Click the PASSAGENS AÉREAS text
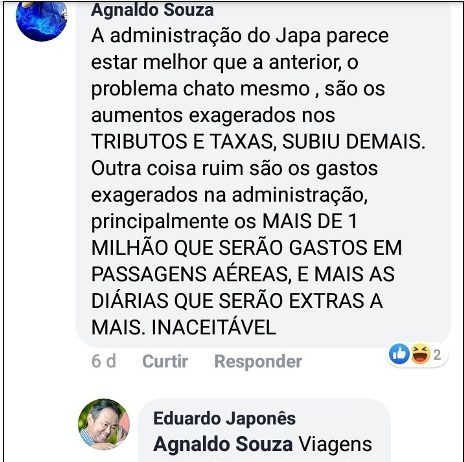The image size is (464, 462). tap(189, 274)
